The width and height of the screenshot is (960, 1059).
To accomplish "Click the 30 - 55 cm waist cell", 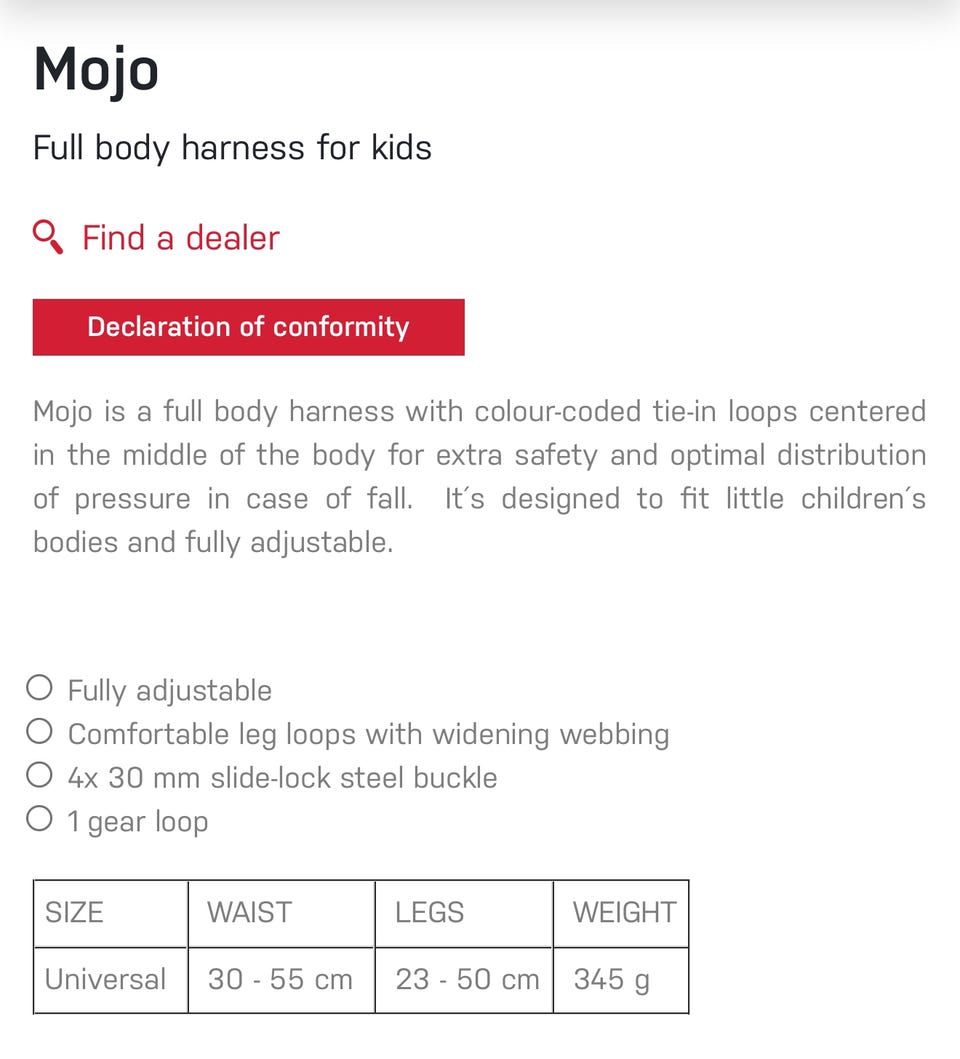I will pyautogui.click(x=280, y=979).
